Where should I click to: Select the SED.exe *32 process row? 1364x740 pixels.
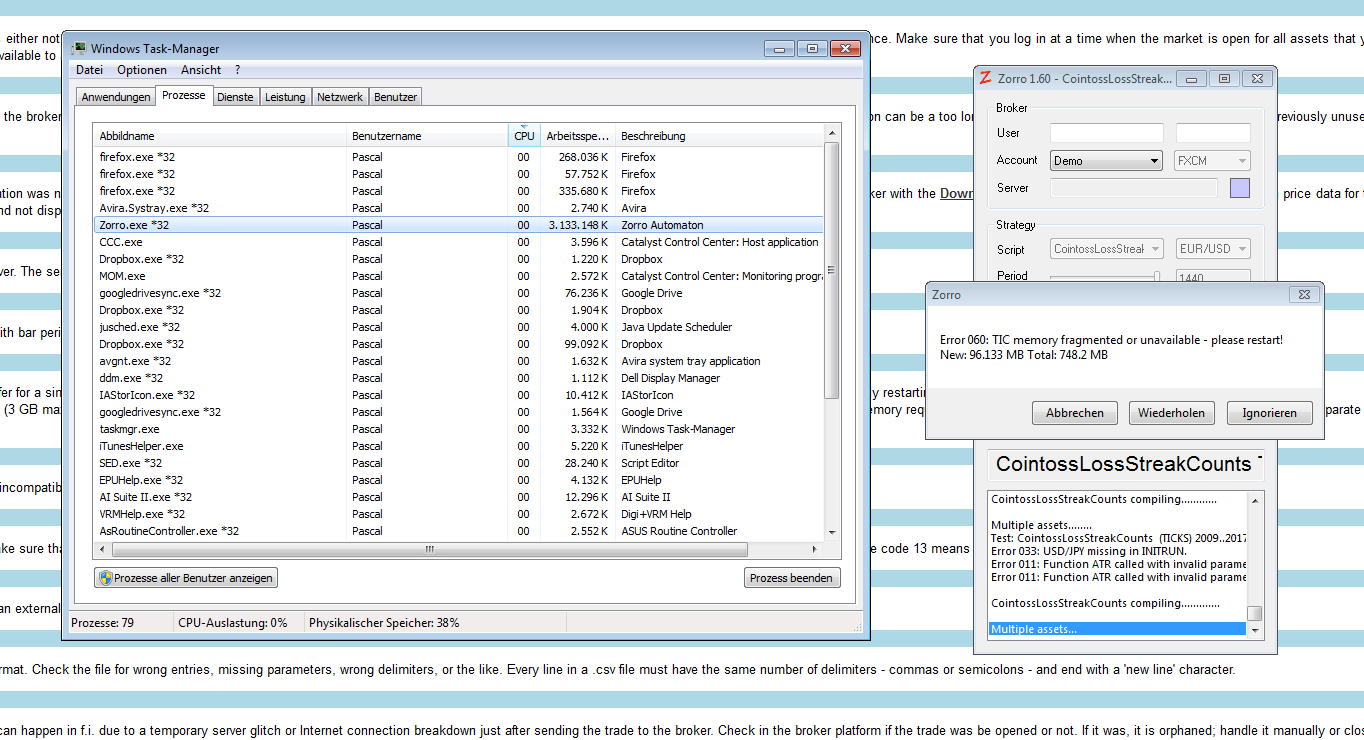pyautogui.click(x=458, y=463)
